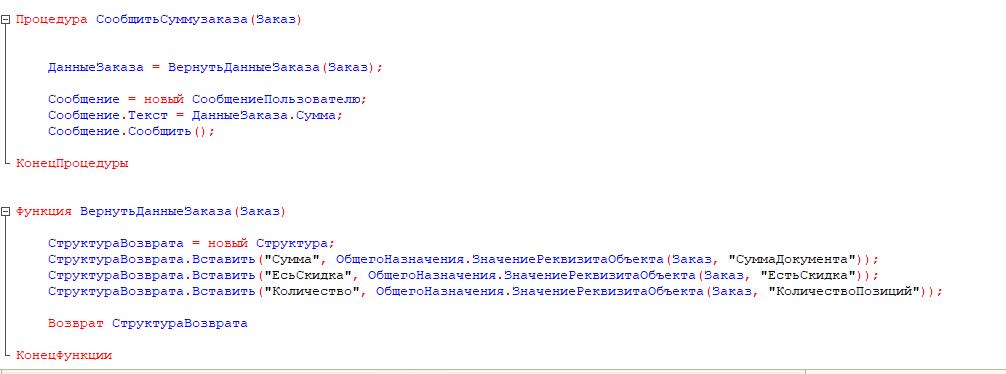Click СтруктураВозврата in the Возврат line
The image size is (1006, 374).
(180, 323)
